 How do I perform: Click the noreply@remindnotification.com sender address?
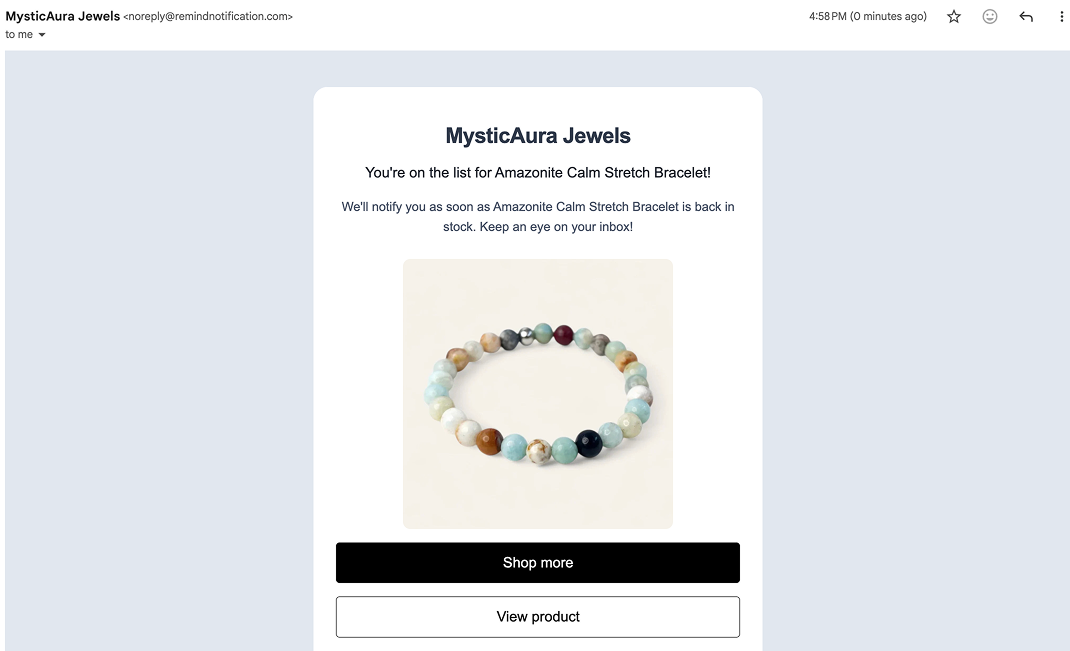click(208, 16)
